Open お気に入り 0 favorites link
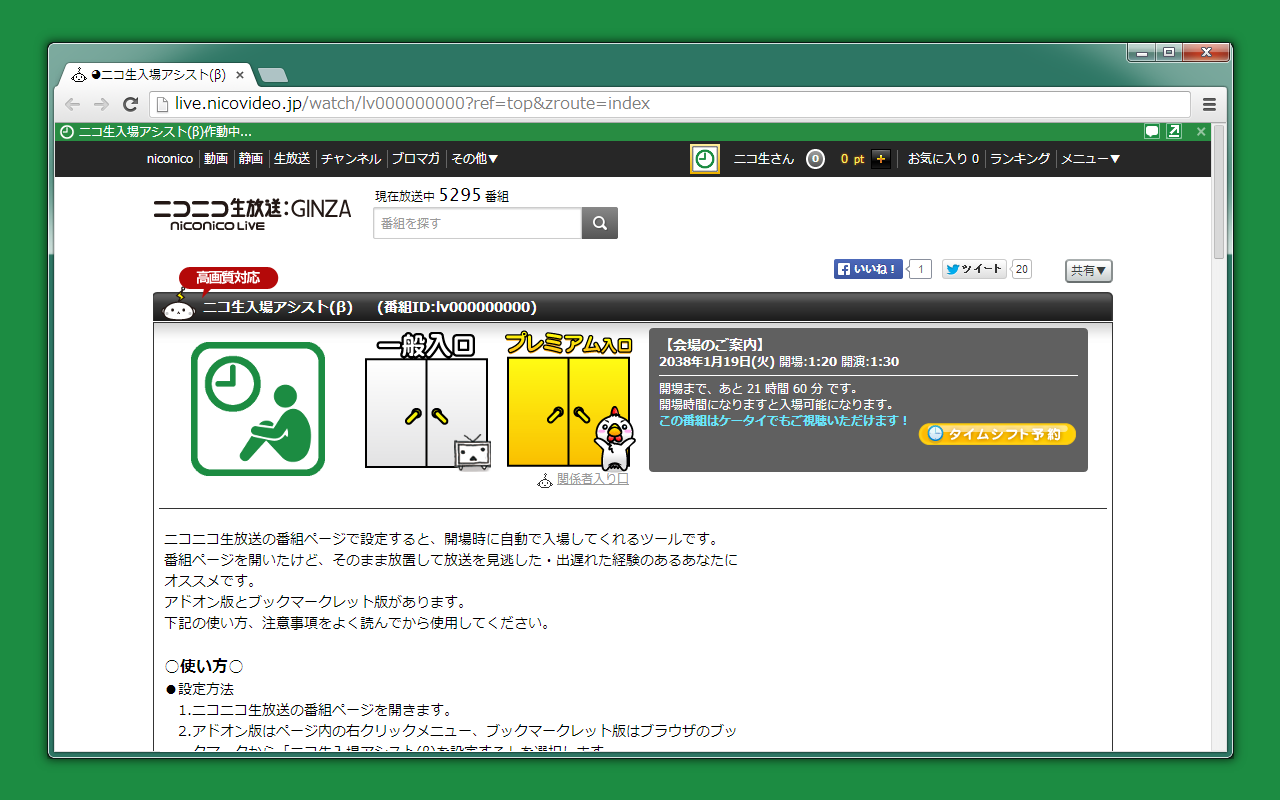The height and width of the screenshot is (800, 1280). point(943,159)
